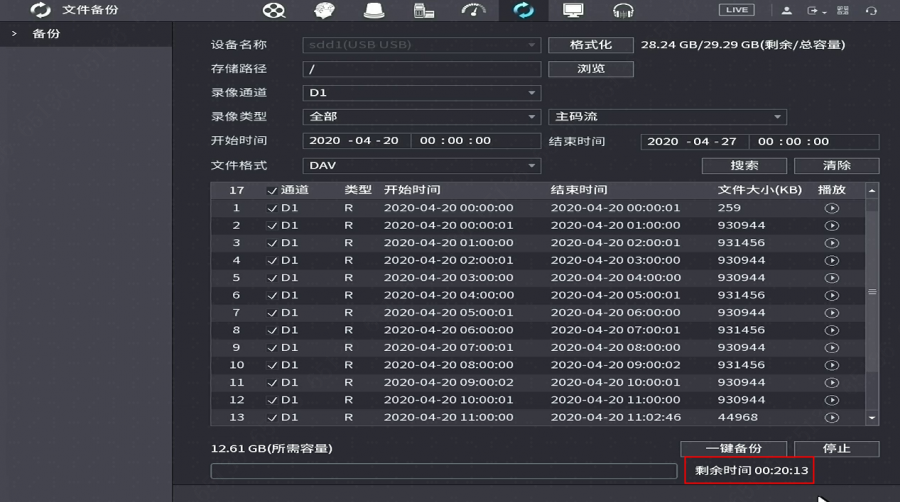The width and height of the screenshot is (900, 502).
Task: Play row 5 recording starting 03:00:00
Action: point(832,278)
